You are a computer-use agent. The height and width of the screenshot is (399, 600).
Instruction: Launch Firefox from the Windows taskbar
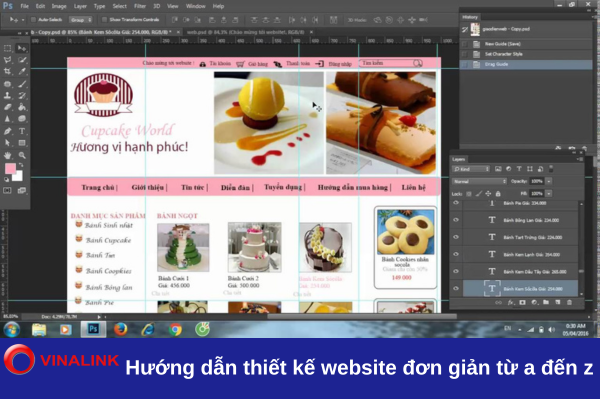pos(121,329)
